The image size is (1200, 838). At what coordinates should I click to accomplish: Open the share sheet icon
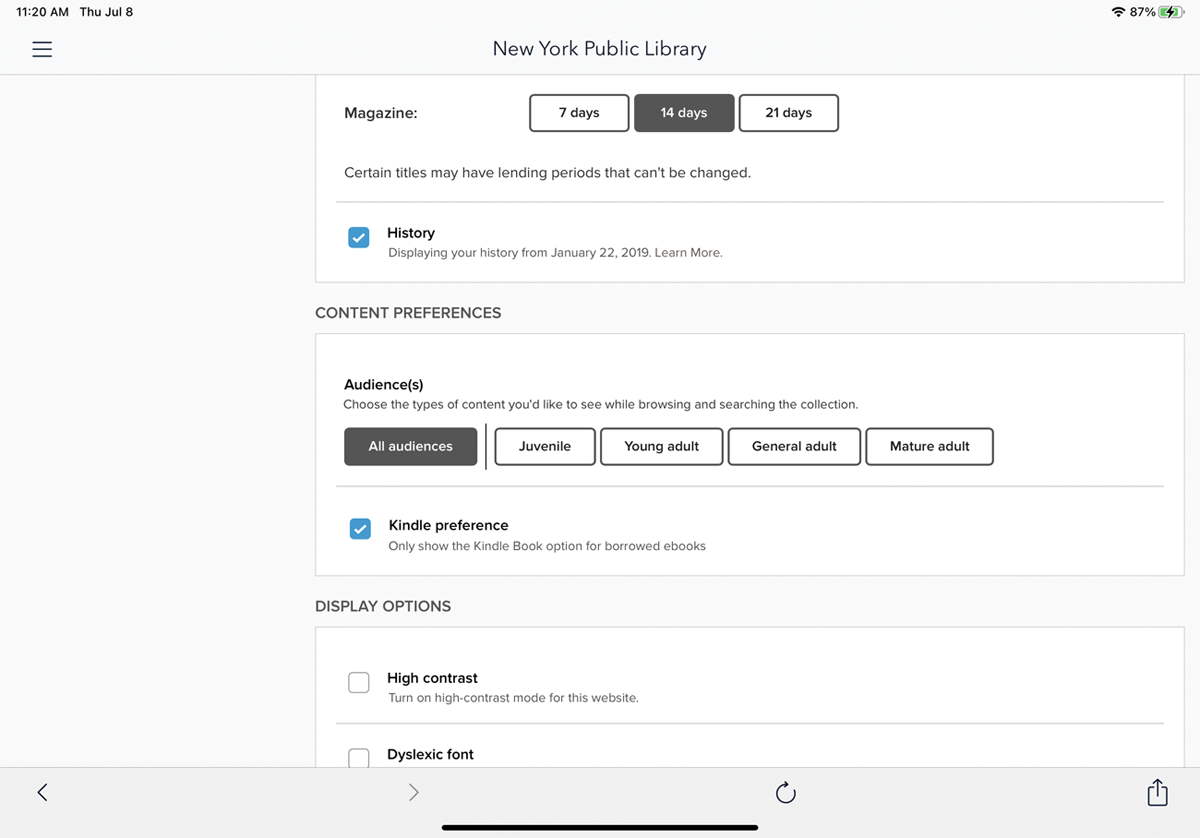coord(1157,791)
